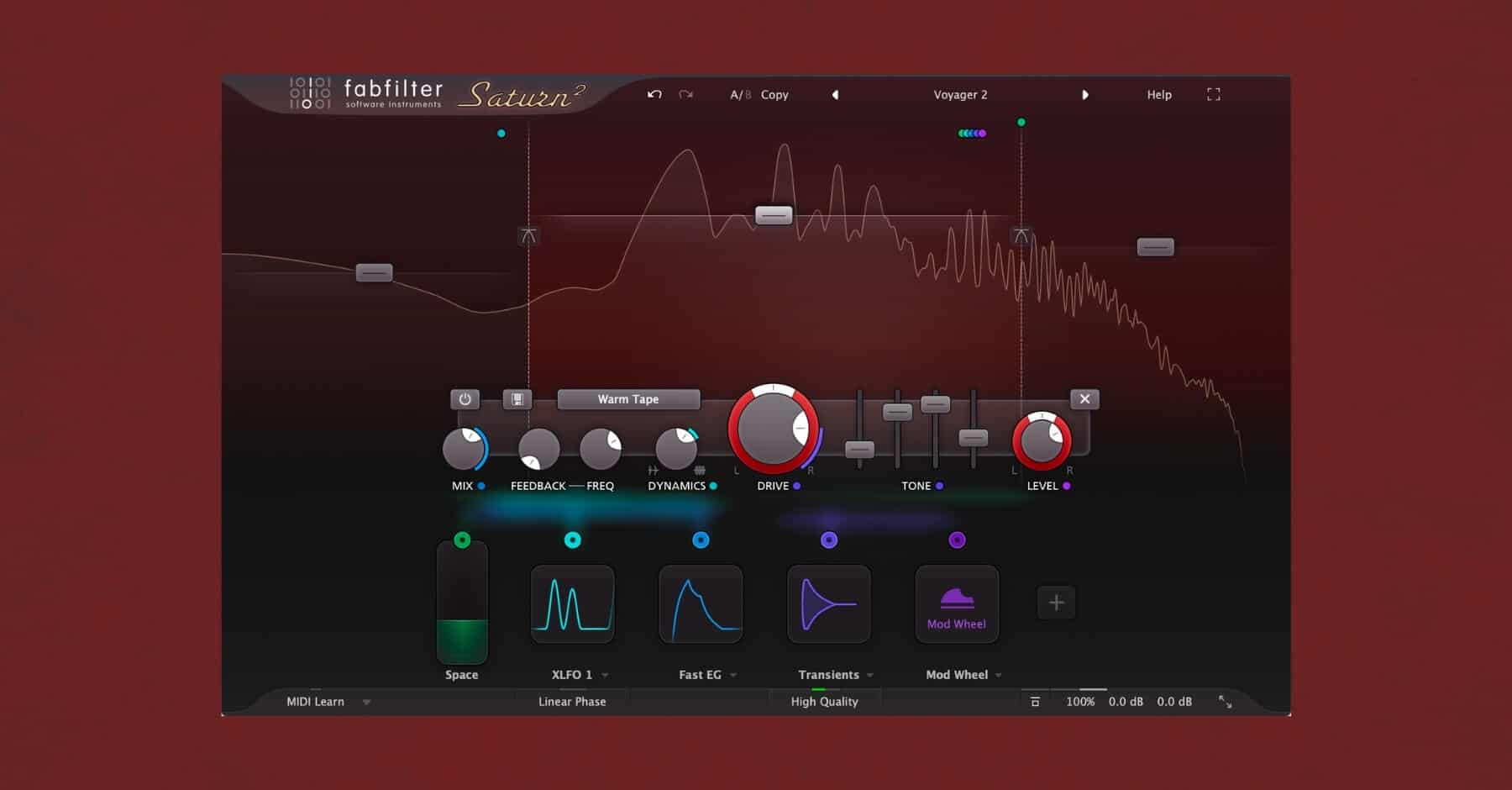This screenshot has width=1512, height=790.
Task: Click the MIDI Learn button
Action: pyautogui.click(x=315, y=702)
